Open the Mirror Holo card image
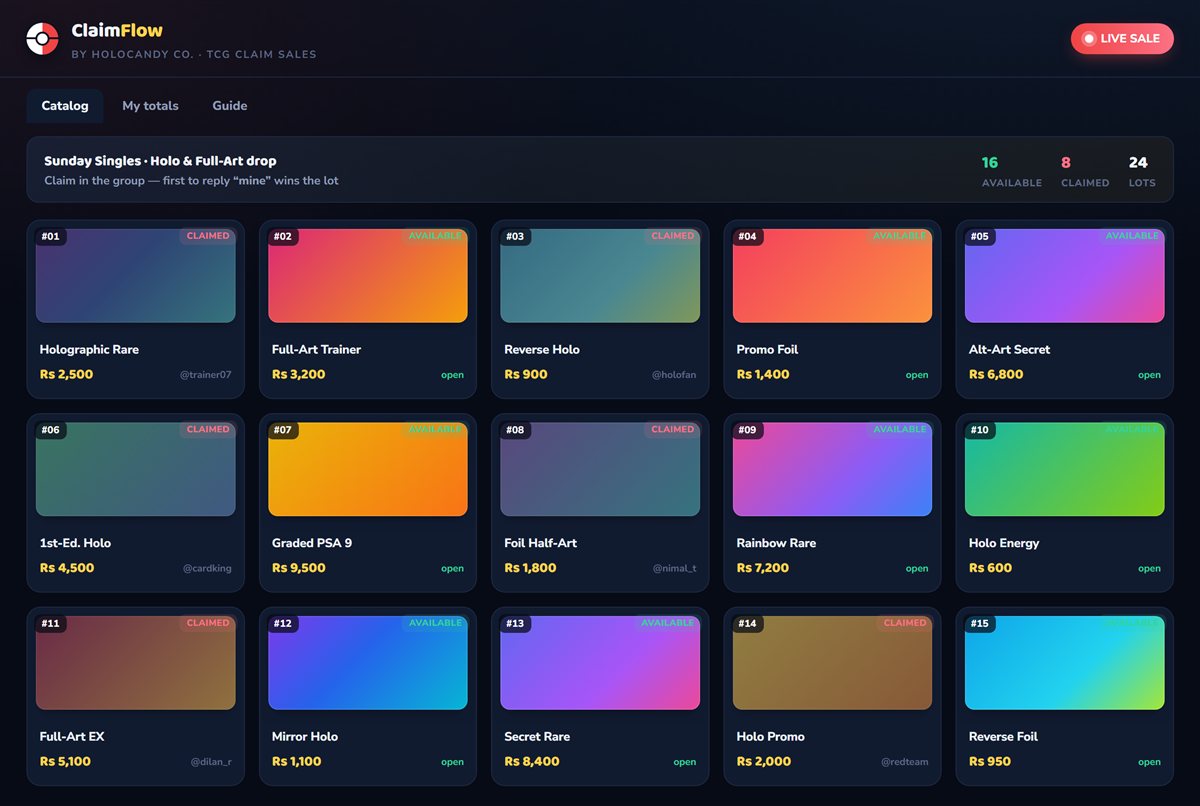The image size is (1200, 806). (x=368, y=662)
